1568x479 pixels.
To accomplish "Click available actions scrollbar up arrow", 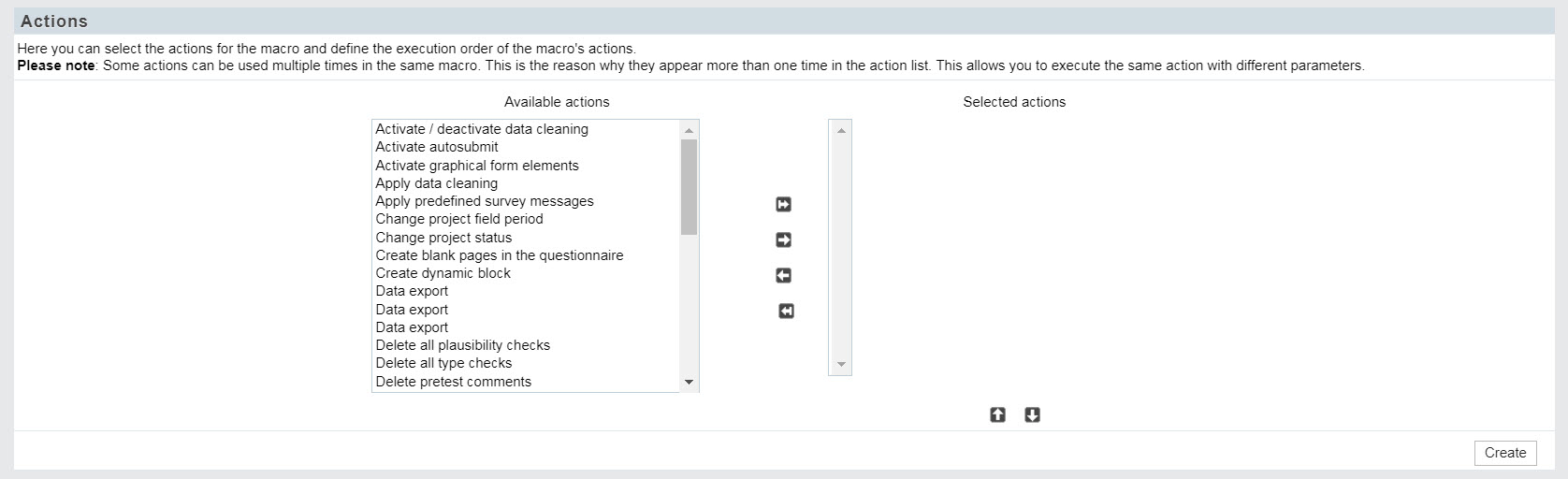I will tap(690, 130).
